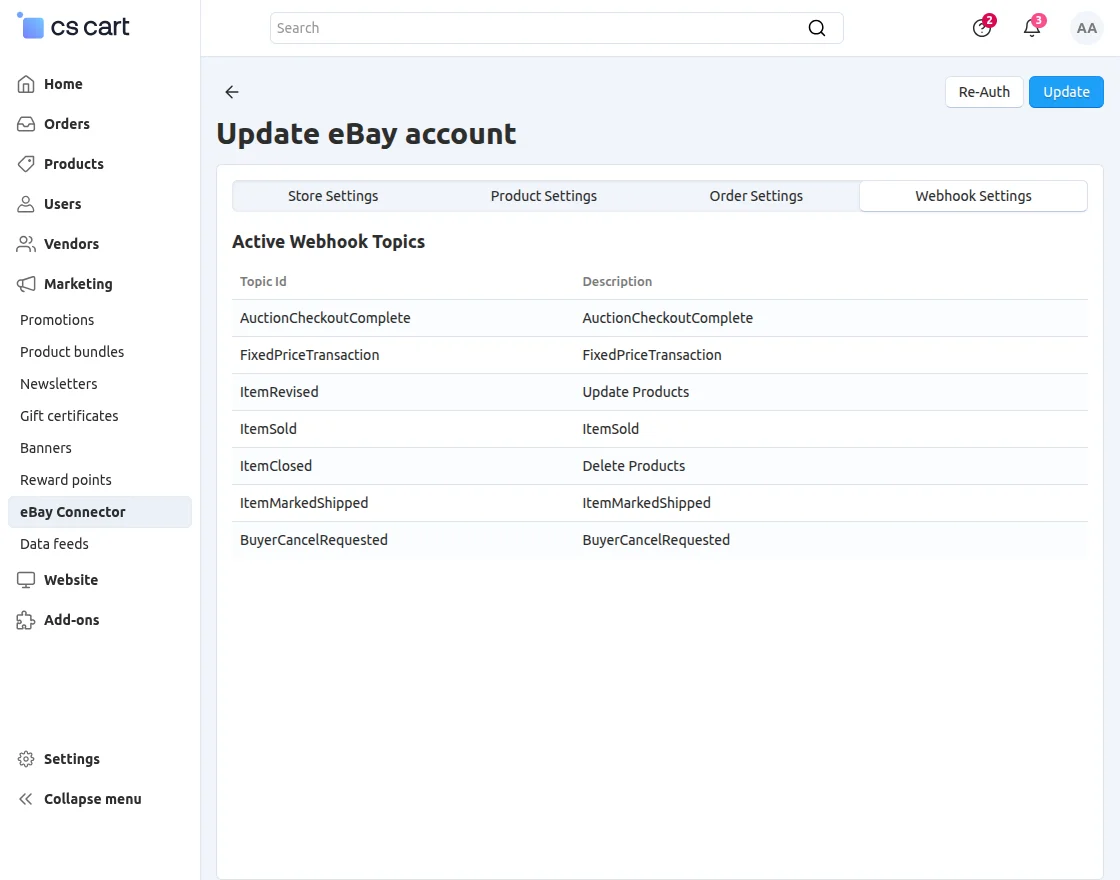Click the Active Webhook Topics heading
The image size is (1120, 880).
329,242
